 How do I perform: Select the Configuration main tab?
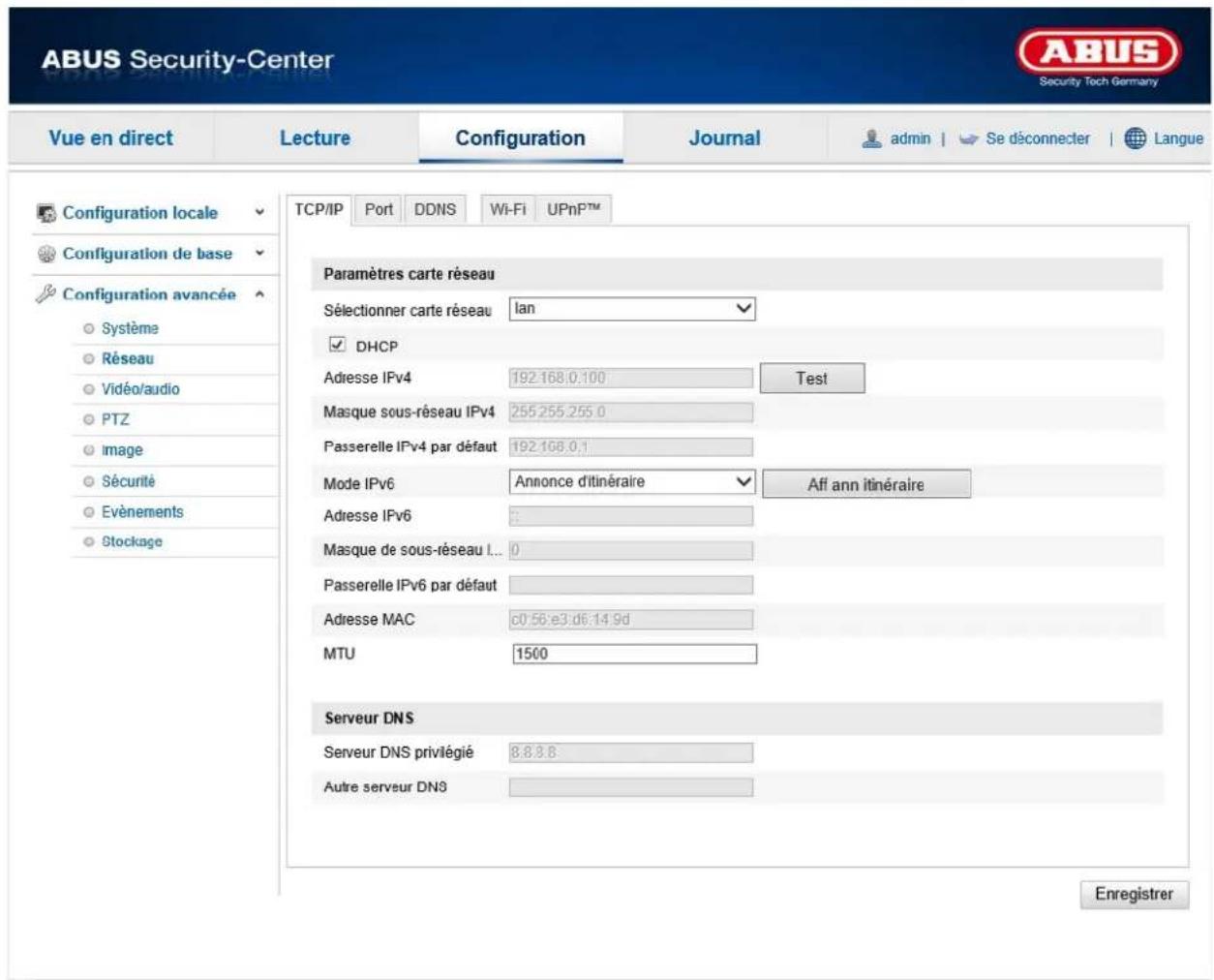(521, 138)
